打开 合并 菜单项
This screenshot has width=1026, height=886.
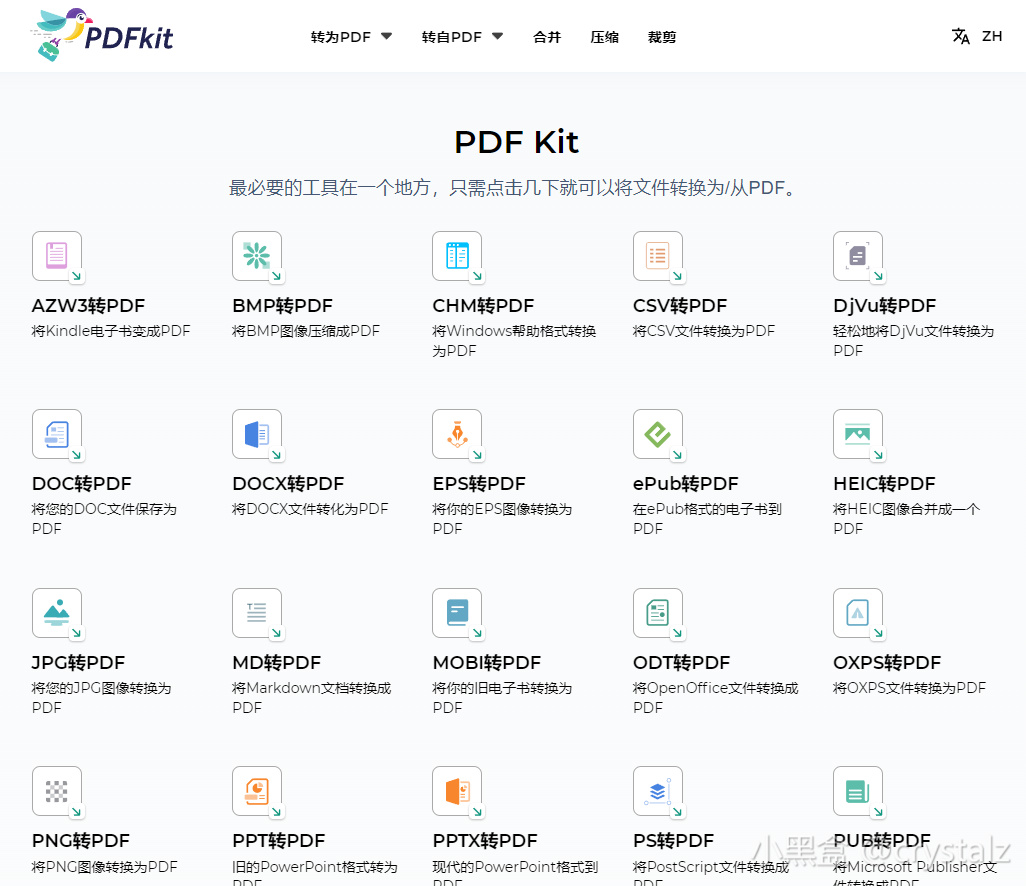(547, 36)
